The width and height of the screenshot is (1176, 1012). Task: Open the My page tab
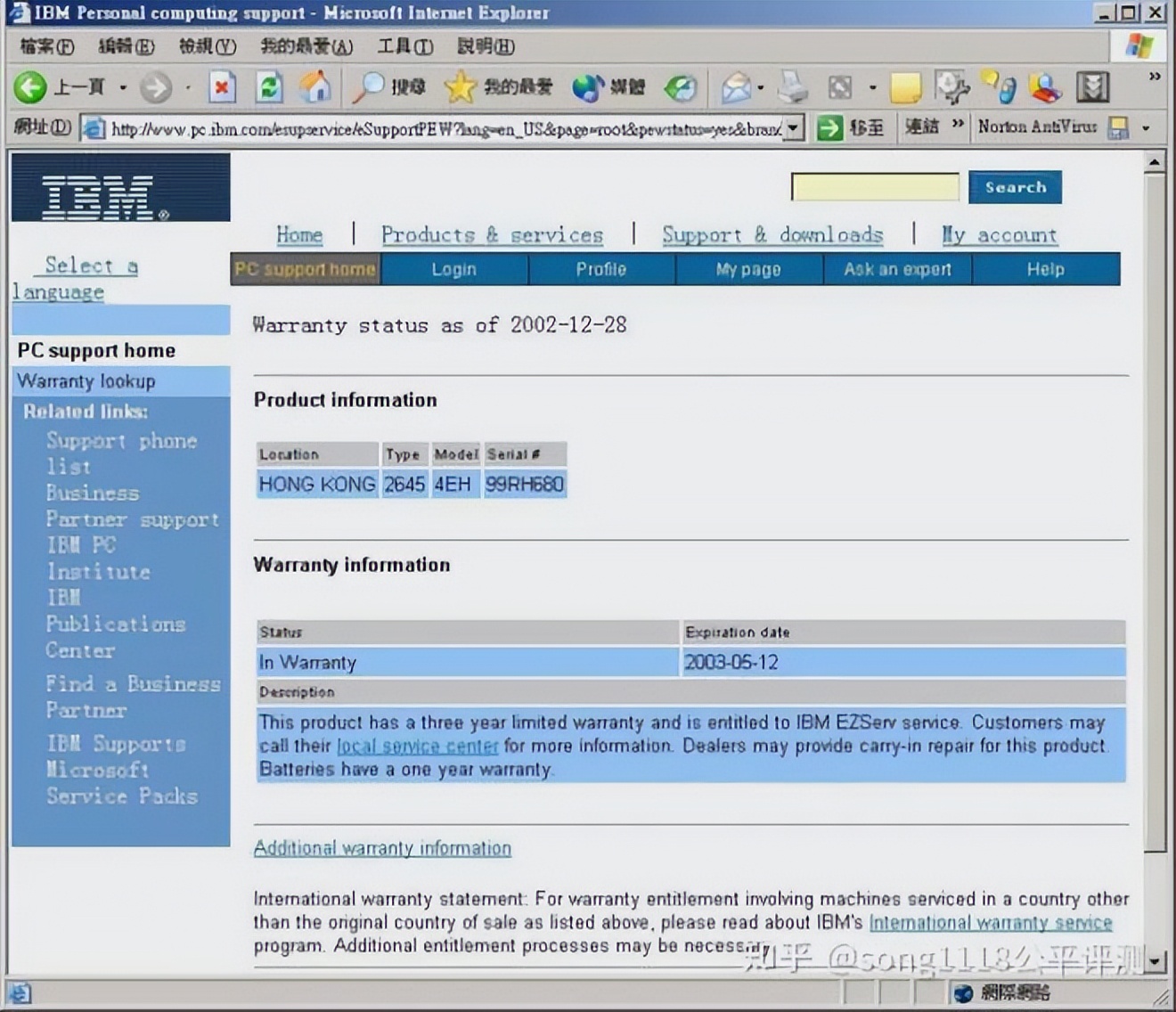click(x=748, y=269)
